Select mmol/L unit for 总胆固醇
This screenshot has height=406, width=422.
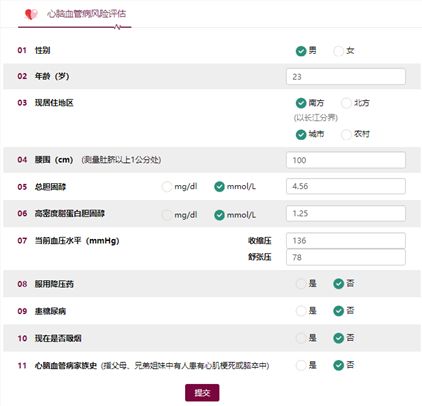[219, 187]
